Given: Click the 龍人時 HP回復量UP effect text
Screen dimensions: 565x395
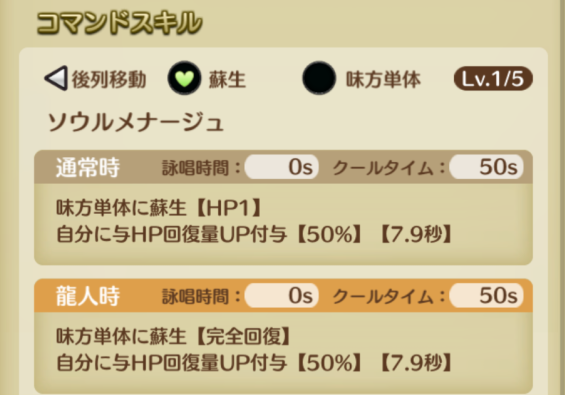Looking at the screenshot, I should click(254, 363).
